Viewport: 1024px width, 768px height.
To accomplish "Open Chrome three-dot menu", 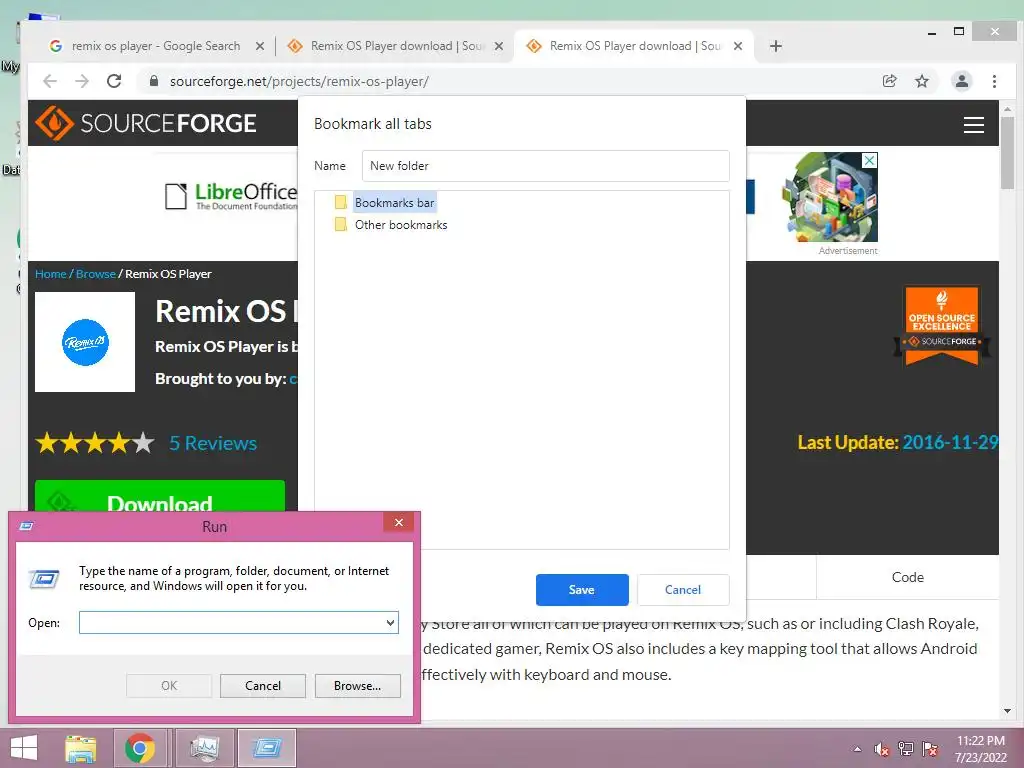I will coord(994,81).
